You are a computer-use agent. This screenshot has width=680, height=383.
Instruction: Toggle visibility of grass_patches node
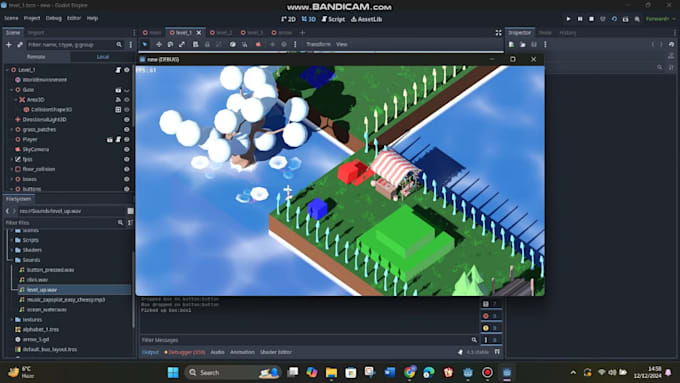click(127, 130)
